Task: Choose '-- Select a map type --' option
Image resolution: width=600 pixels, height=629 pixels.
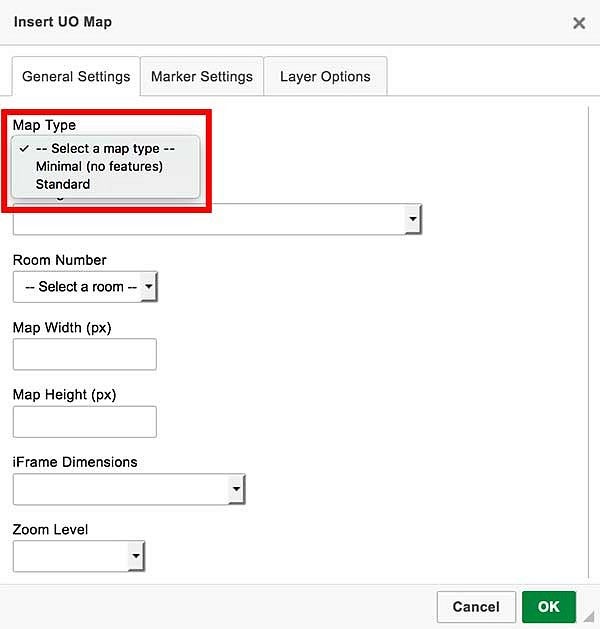Action: [105, 148]
